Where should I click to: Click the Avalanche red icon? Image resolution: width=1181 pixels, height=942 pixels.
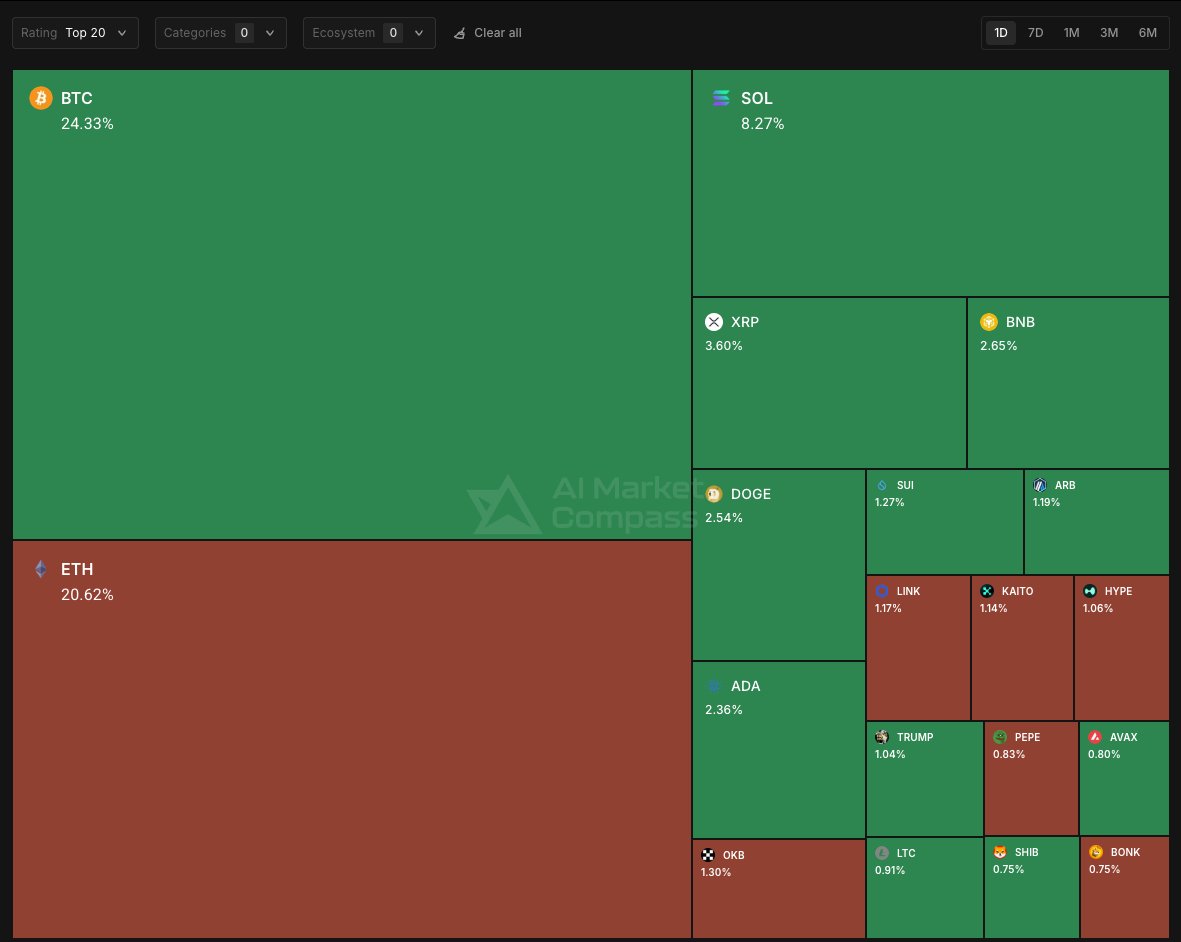point(1095,737)
